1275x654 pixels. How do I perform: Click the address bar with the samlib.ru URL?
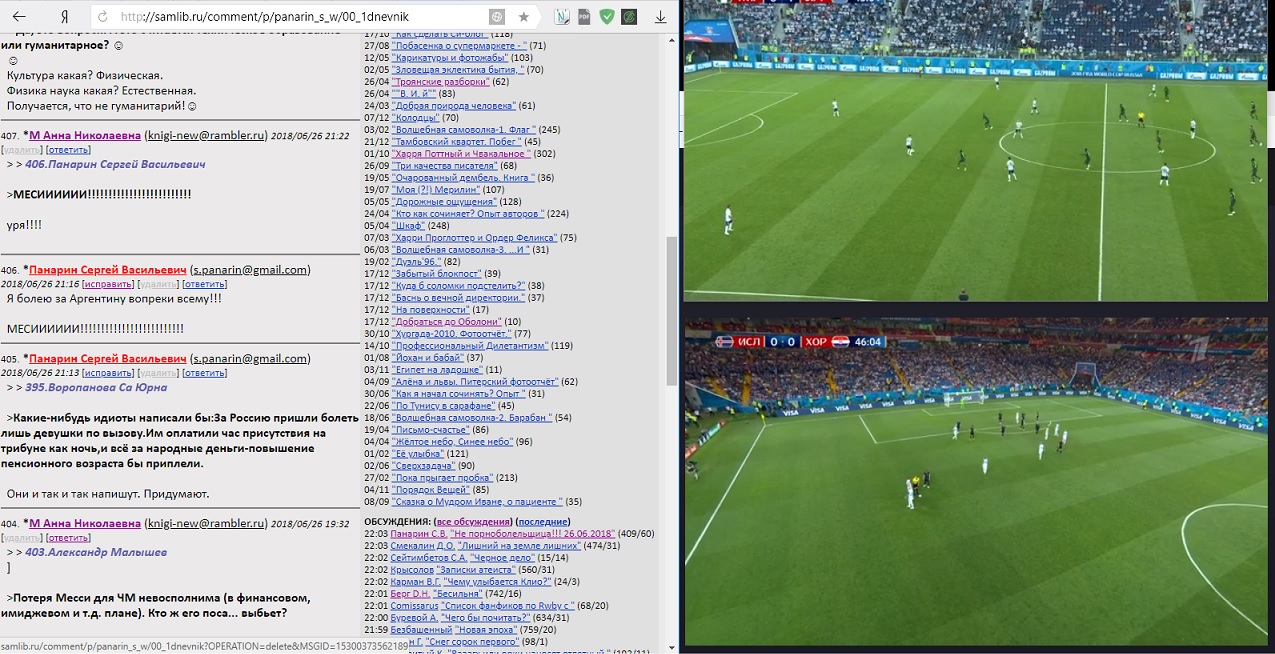pyautogui.click(x=300, y=17)
